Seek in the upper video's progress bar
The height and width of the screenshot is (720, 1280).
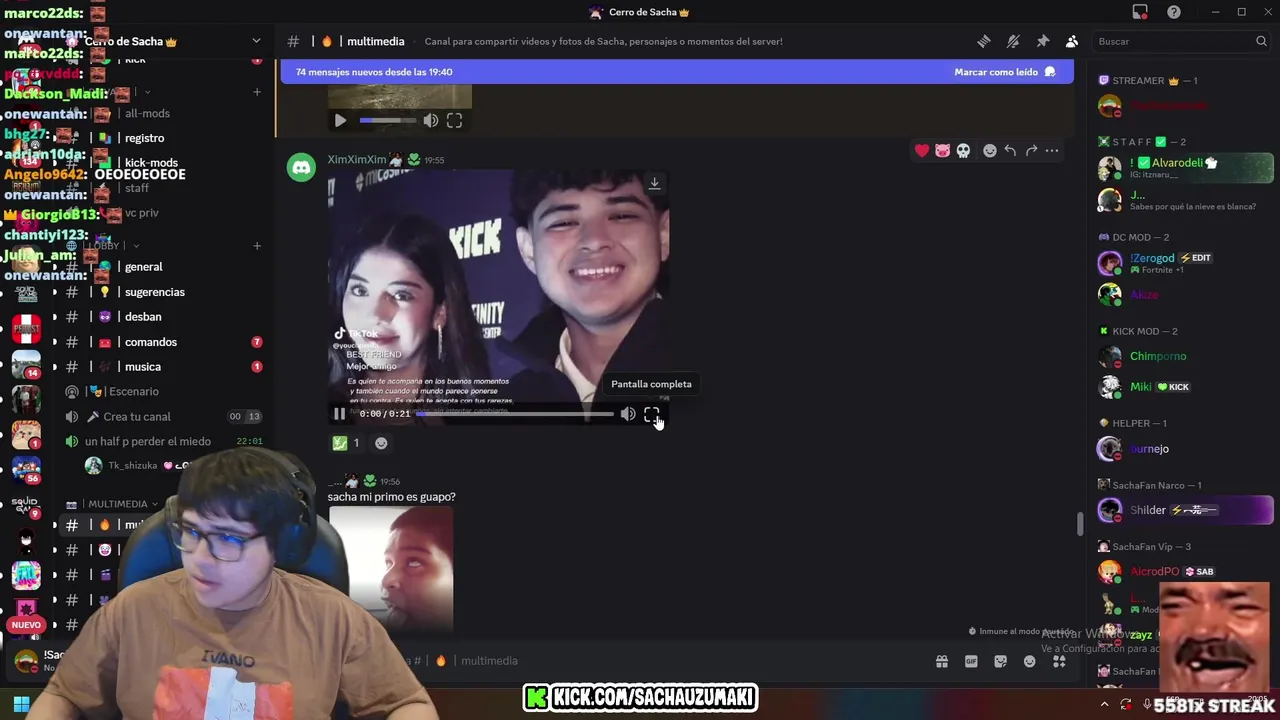[388, 121]
